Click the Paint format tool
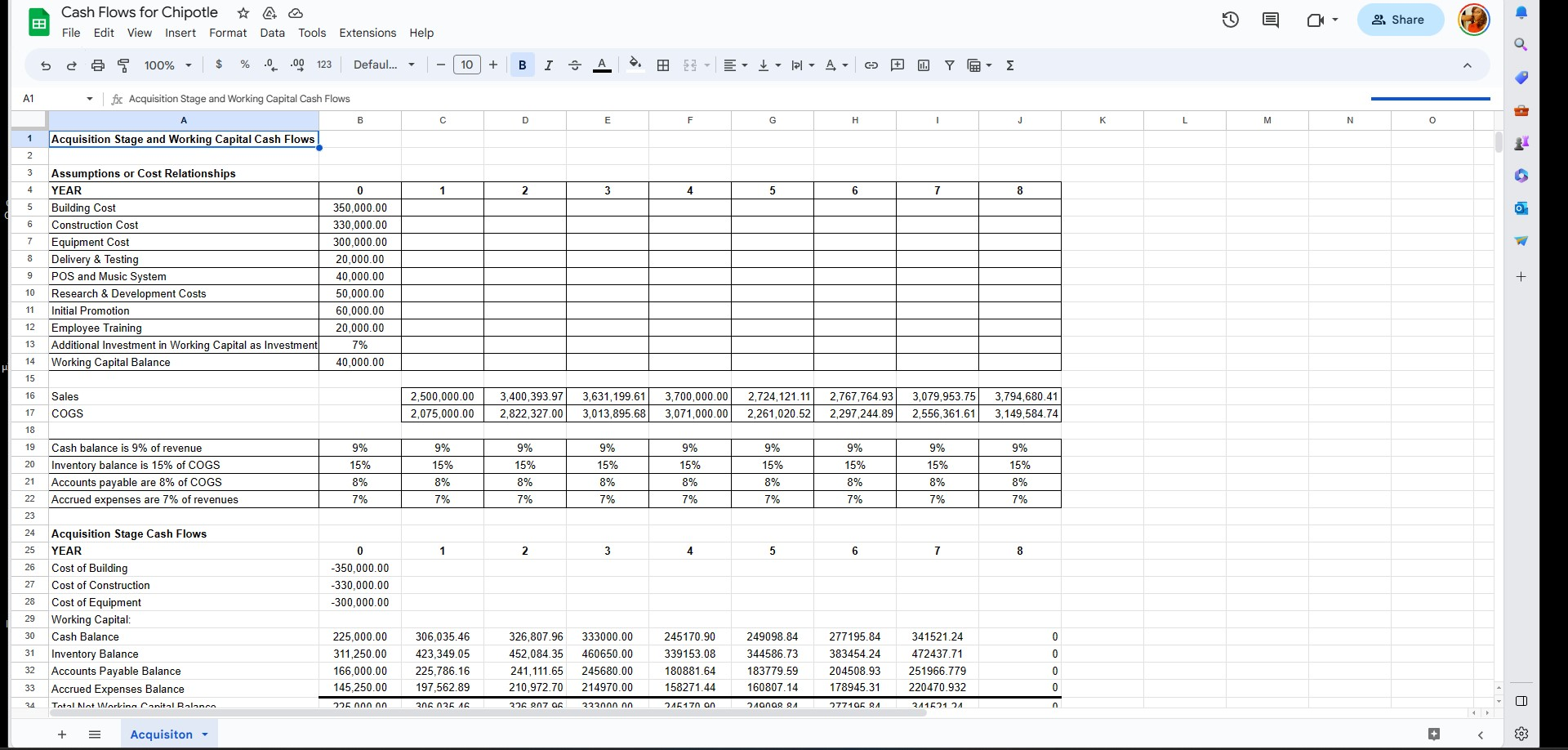This screenshot has width=1568, height=750. click(123, 65)
